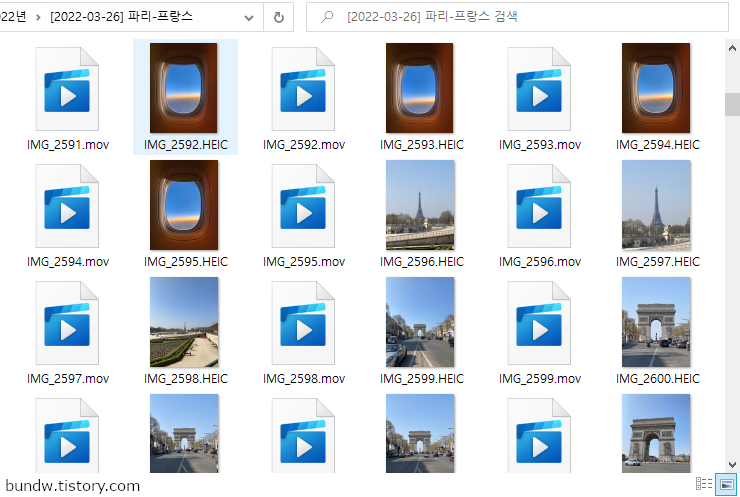Select the IMG_2592.HEIC airplane window thumbnail
The image size is (740, 497).
[x=184, y=88]
